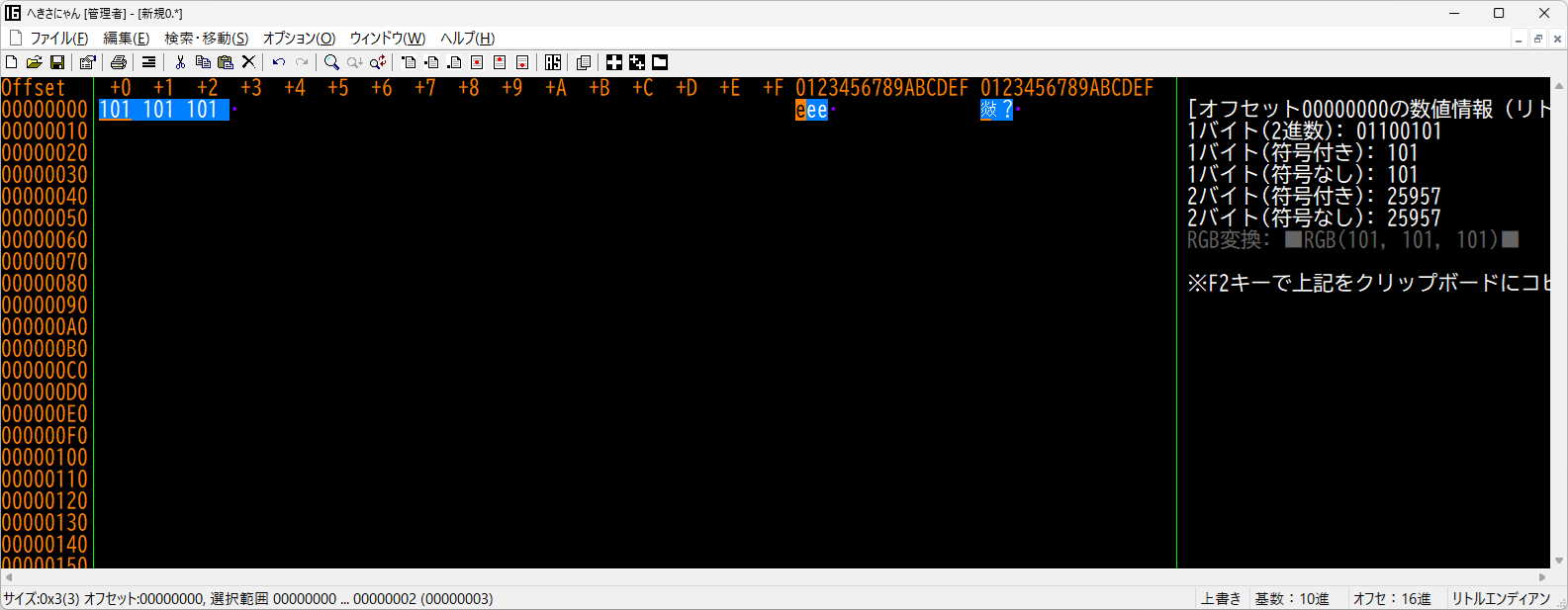1568x610 pixels.
Task: Restore the inner document window
Action: (1538, 39)
